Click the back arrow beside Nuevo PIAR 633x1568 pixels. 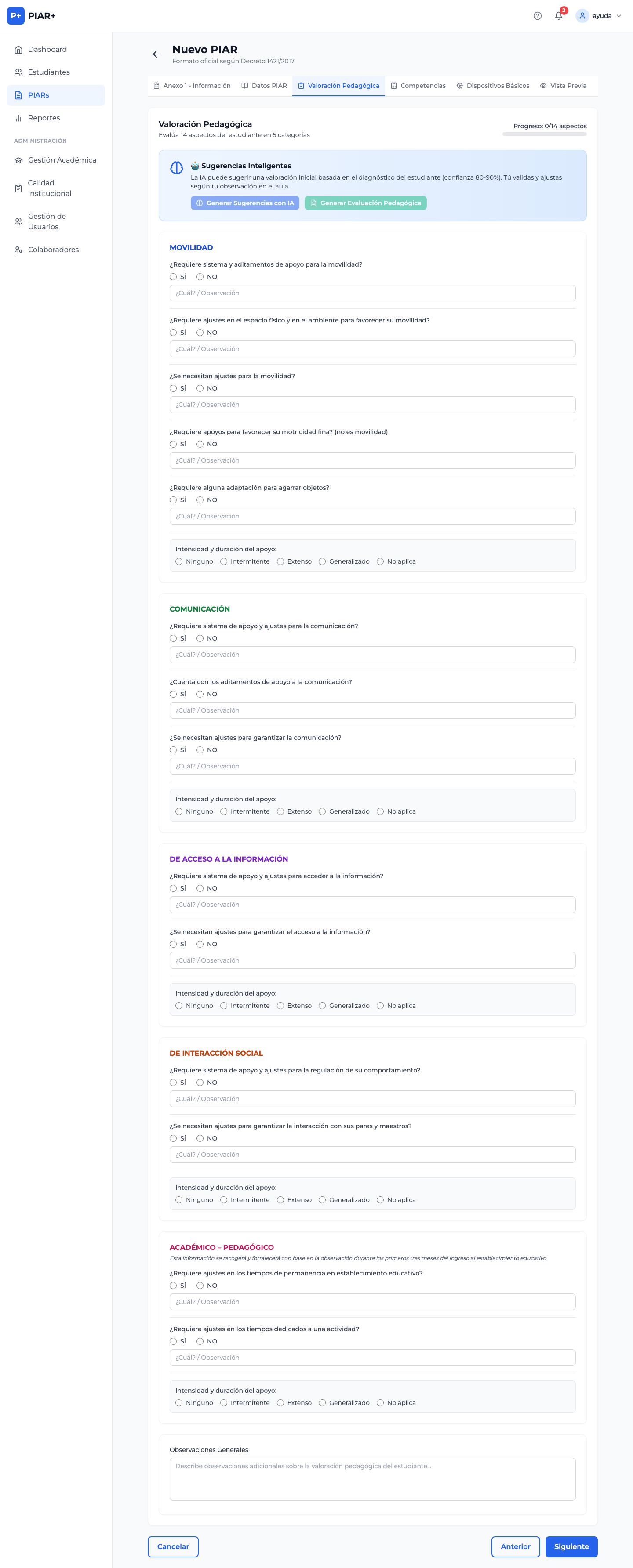156,54
